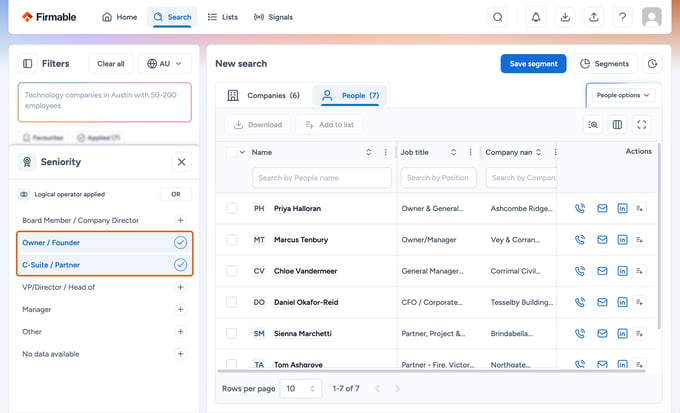Open Lists nav item
Image resolution: width=680 pixels, height=413 pixels.
point(222,17)
